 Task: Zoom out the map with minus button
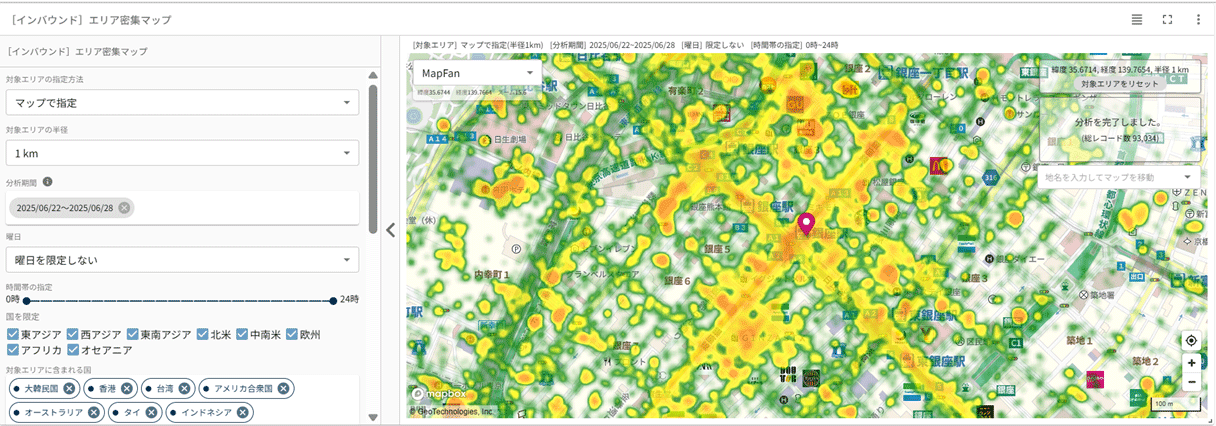coord(1191,382)
